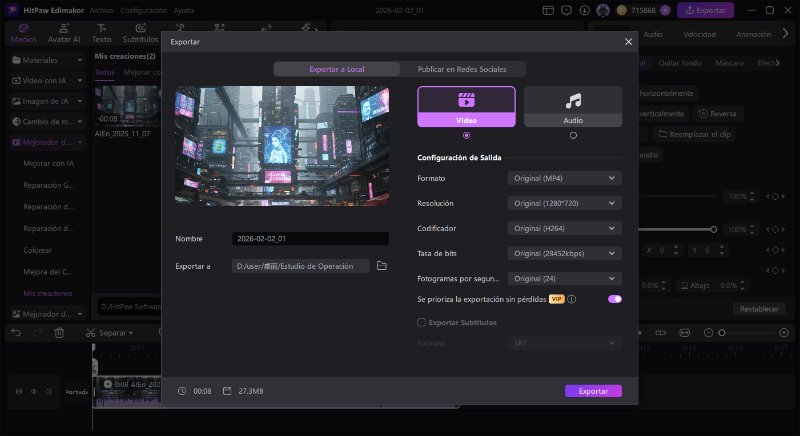Click the top-right Exportar button
Screen dimensions: 800x436
[706, 10]
